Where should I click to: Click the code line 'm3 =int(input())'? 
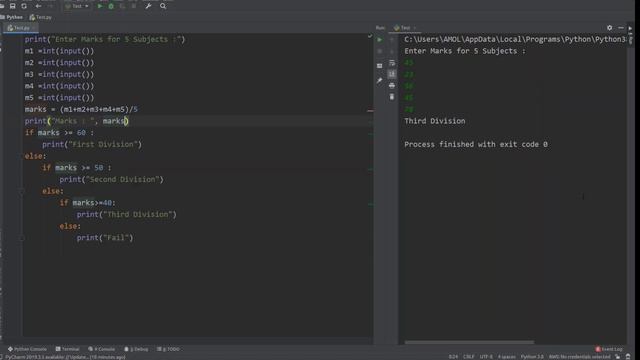59,74
